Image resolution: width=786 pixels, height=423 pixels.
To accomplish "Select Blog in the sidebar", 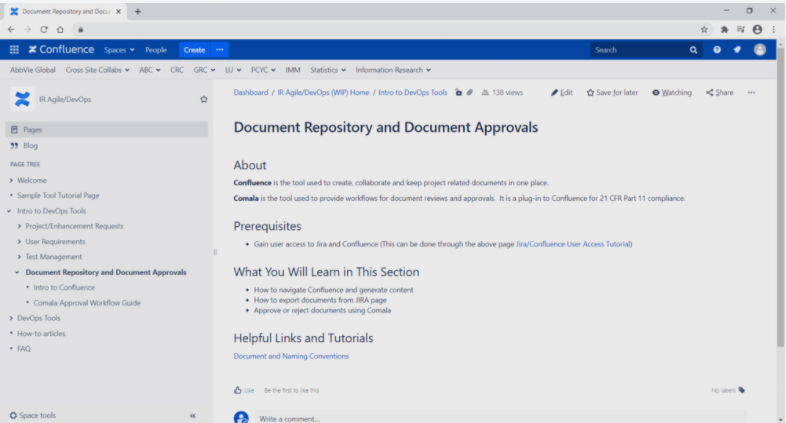I will coord(30,145).
